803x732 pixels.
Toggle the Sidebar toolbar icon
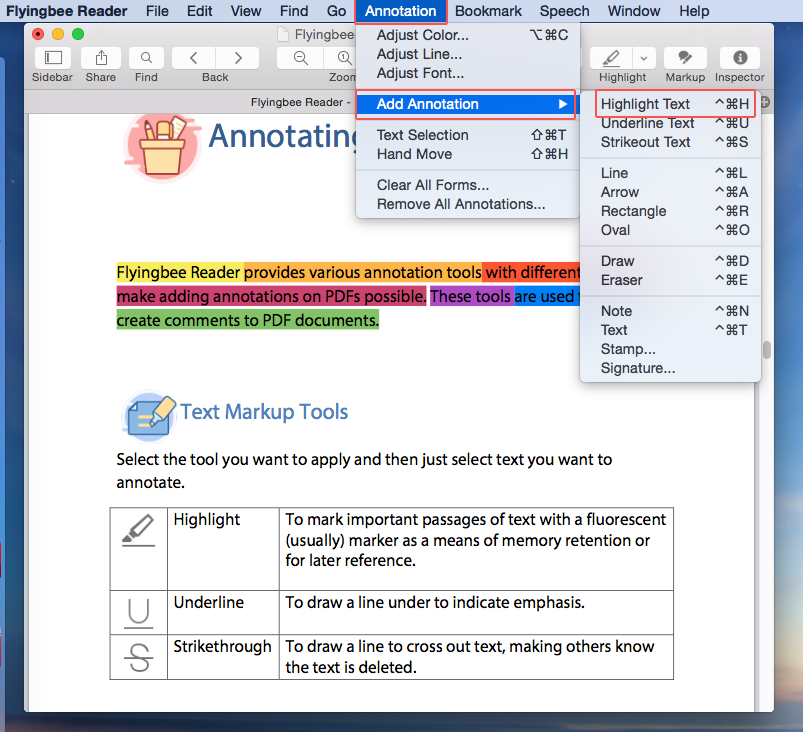pos(53,58)
